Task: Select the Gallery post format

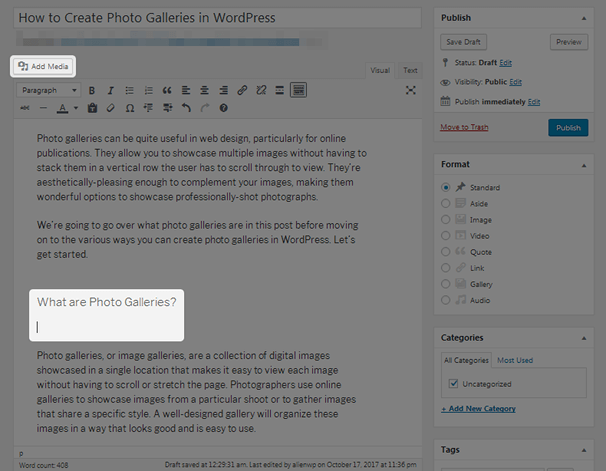Action: pyautogui.click(x=446, y=284)
